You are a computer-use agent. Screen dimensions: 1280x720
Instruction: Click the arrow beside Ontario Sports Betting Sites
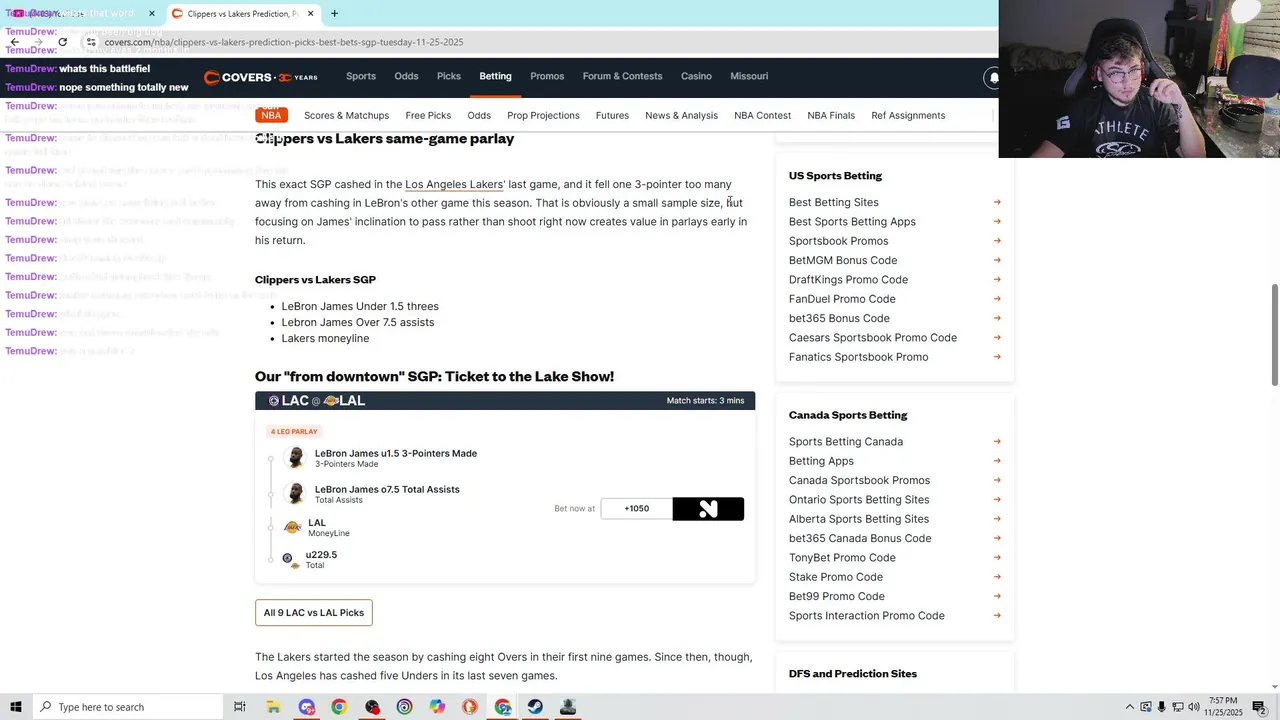[997, 500]
